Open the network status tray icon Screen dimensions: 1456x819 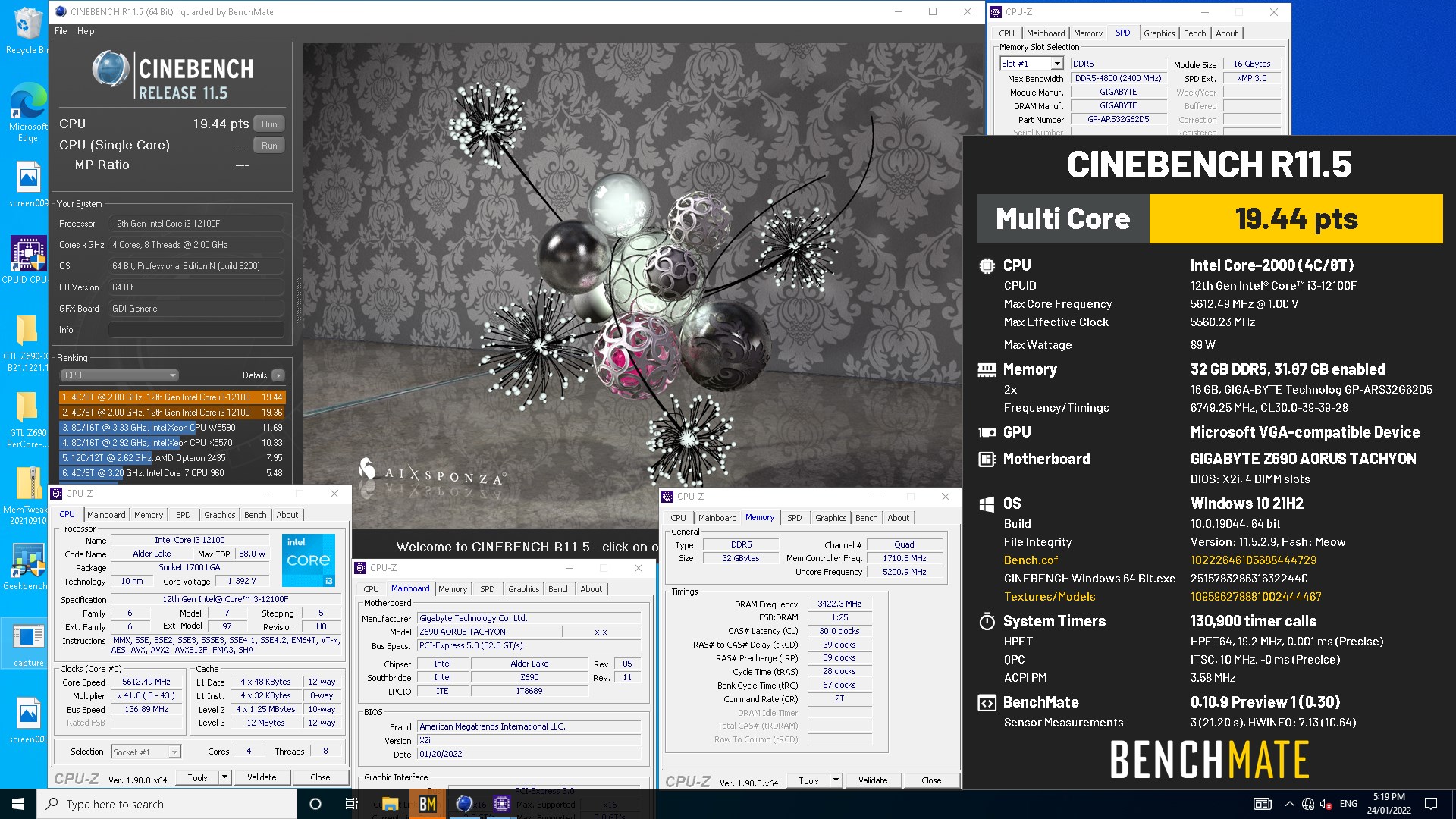(x=1308, y=804)
